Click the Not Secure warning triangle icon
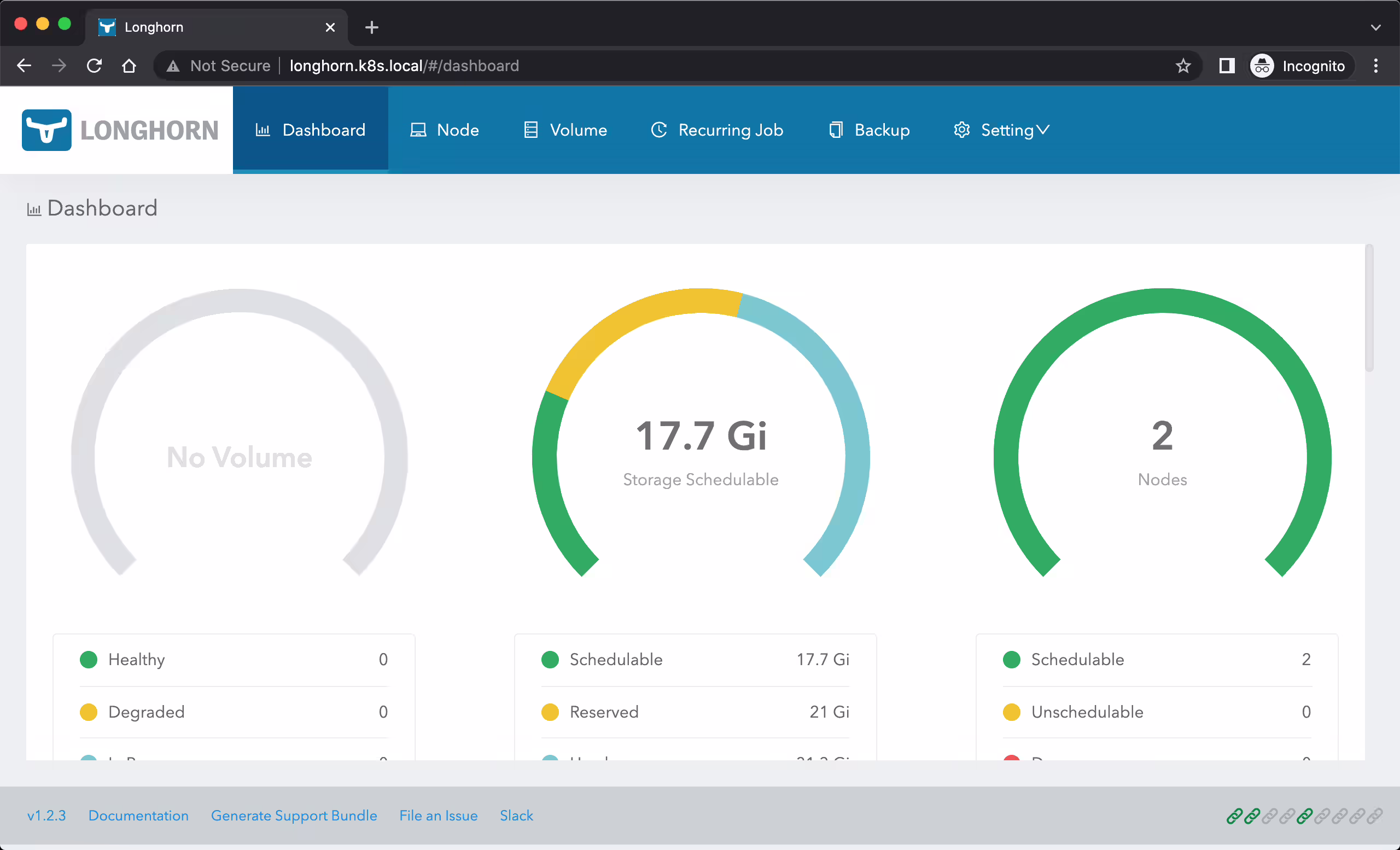This screenshot has height=850, width=1400. click(173, 67)
